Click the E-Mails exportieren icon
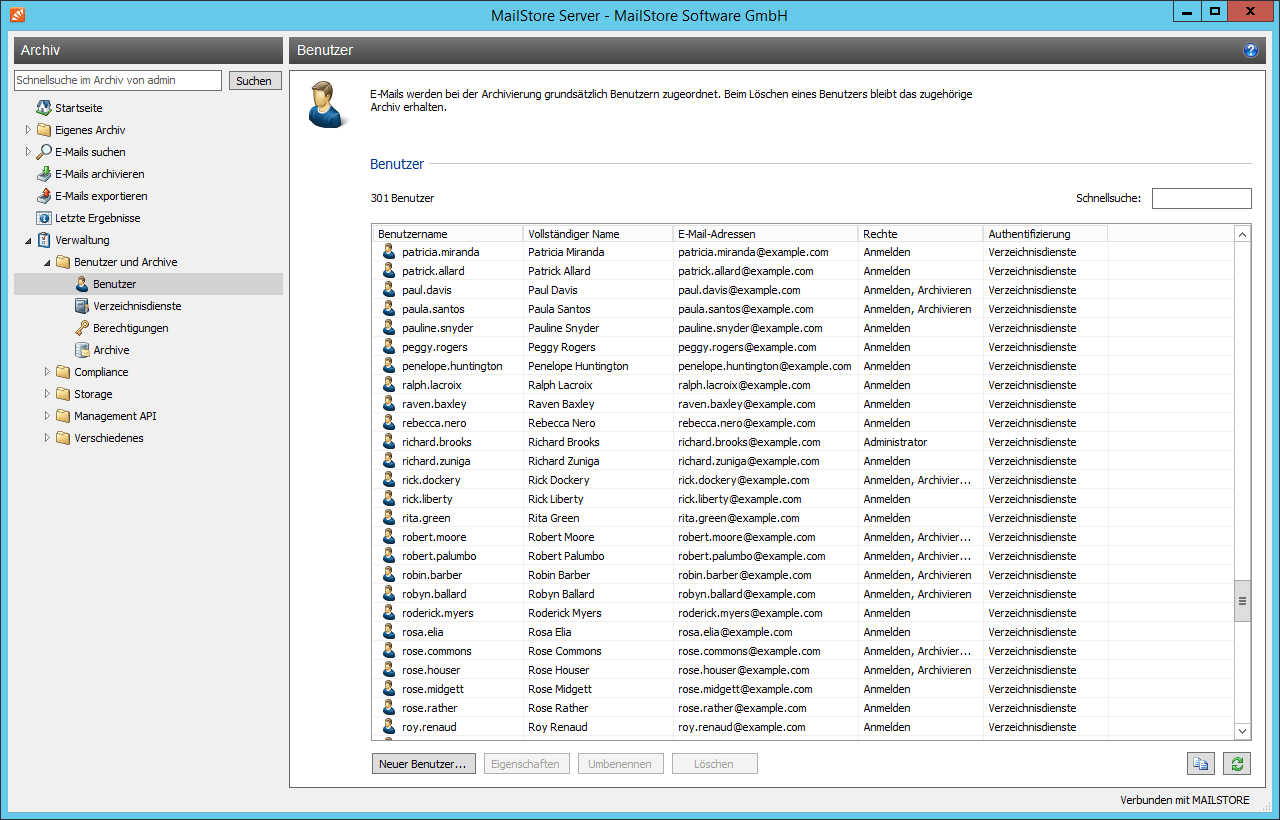The width and height of the screenshot is (1280, 820). (44, 196)
